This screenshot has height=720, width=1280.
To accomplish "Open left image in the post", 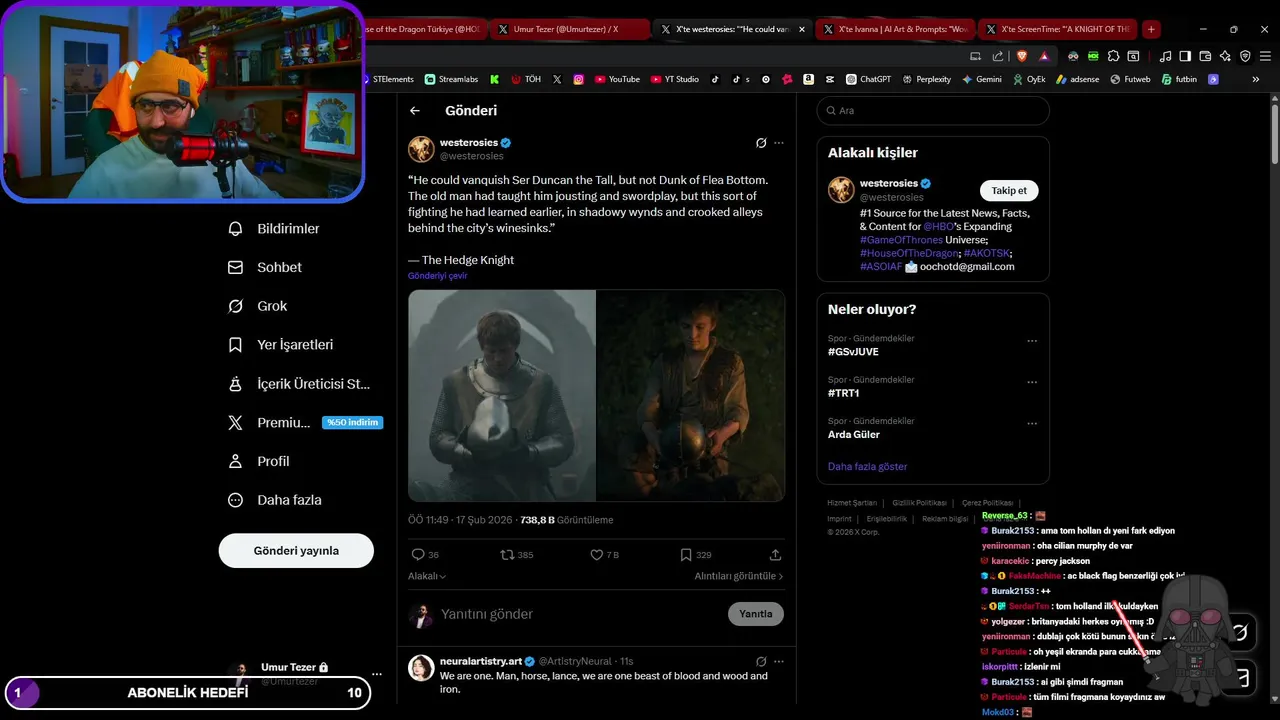I will (502, 396).
